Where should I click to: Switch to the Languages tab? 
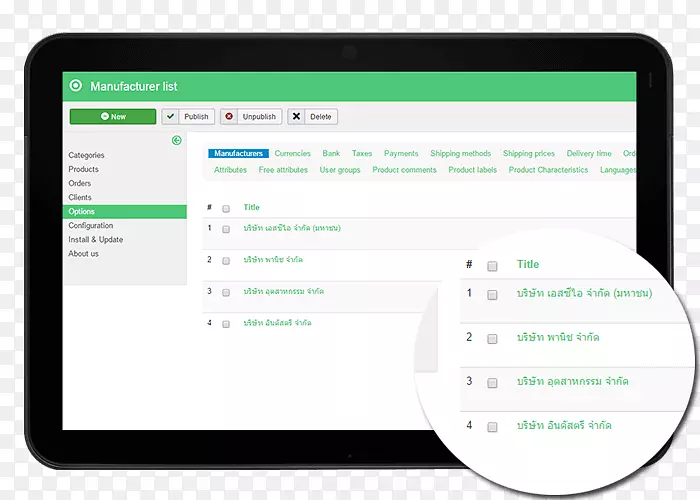click(618, 170)
